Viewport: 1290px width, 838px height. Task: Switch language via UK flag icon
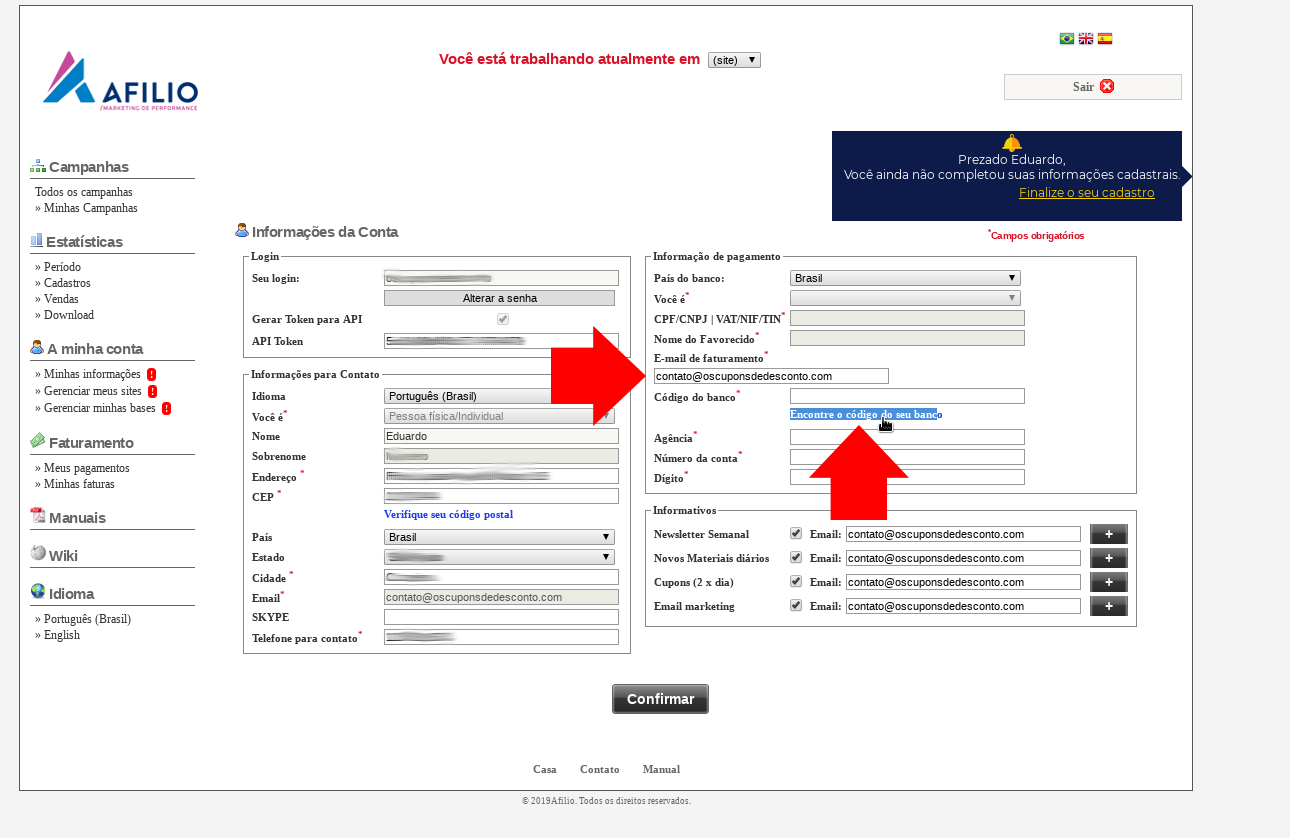pyautogui.click(x=1086, y=39)
